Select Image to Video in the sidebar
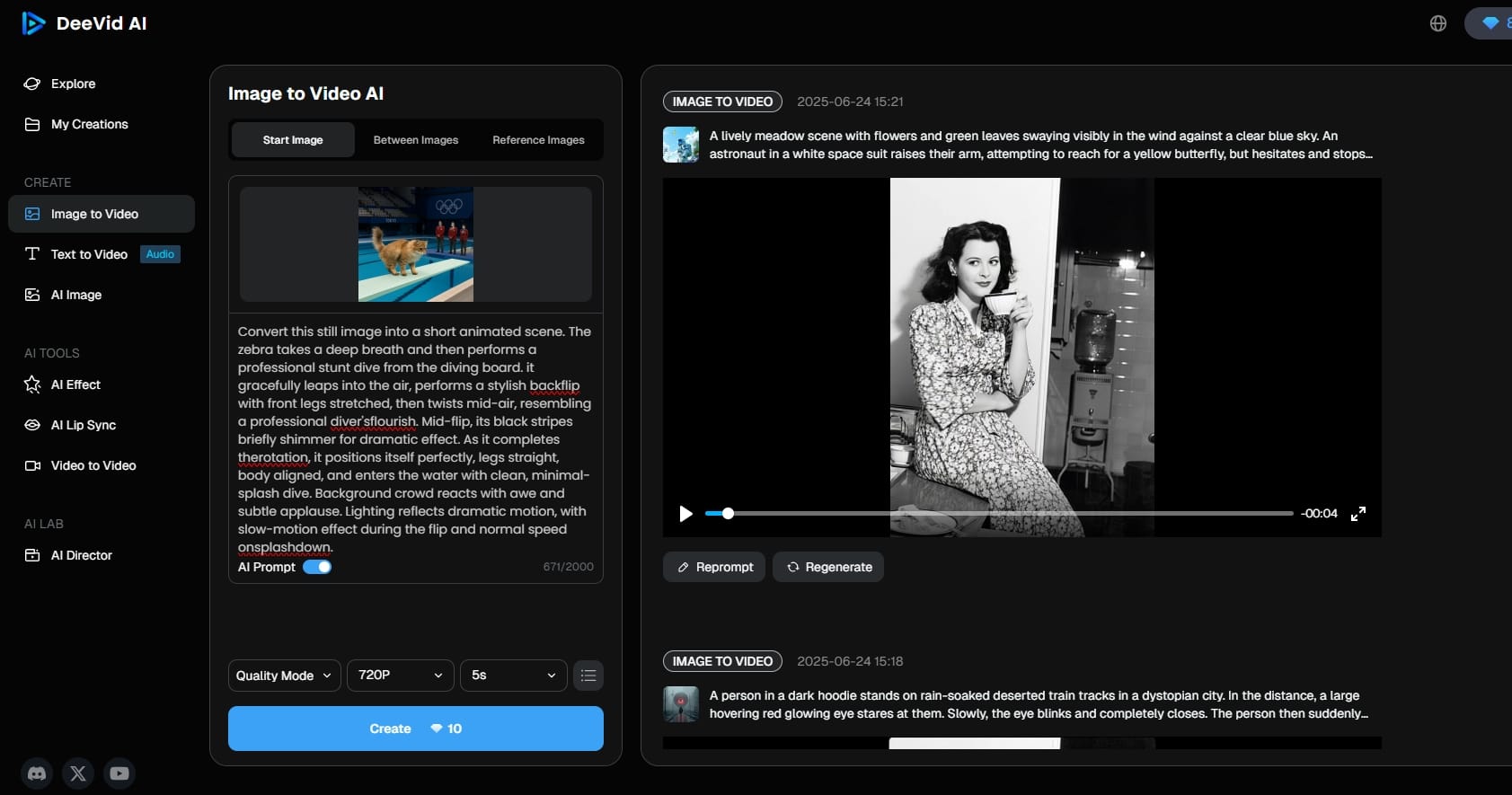 coord(102,214)
